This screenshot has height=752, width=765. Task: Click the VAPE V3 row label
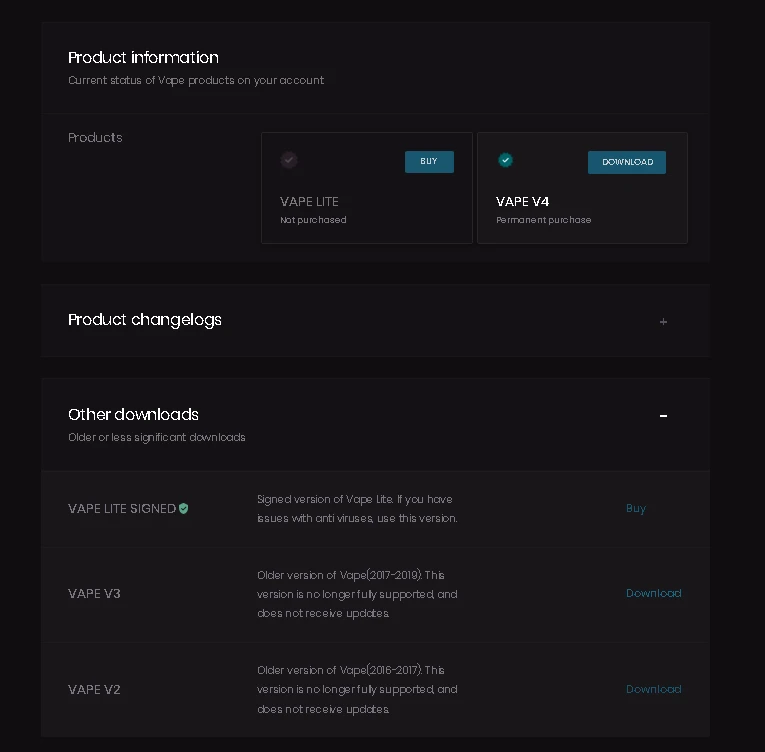pyautogui.click(x=94, y=594)
